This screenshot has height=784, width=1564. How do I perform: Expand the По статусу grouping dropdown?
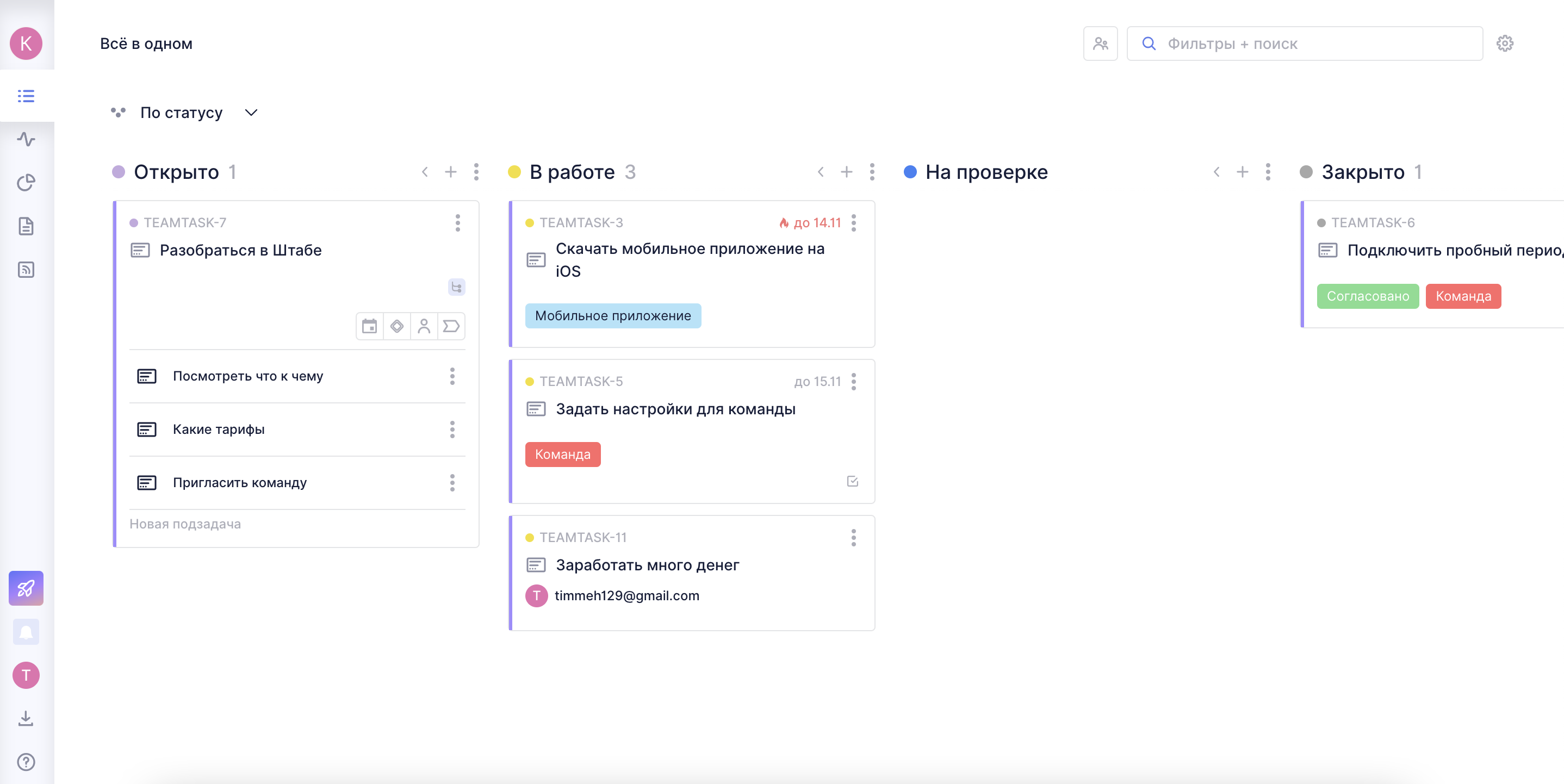pyautogui.click(x=251, y=113)
